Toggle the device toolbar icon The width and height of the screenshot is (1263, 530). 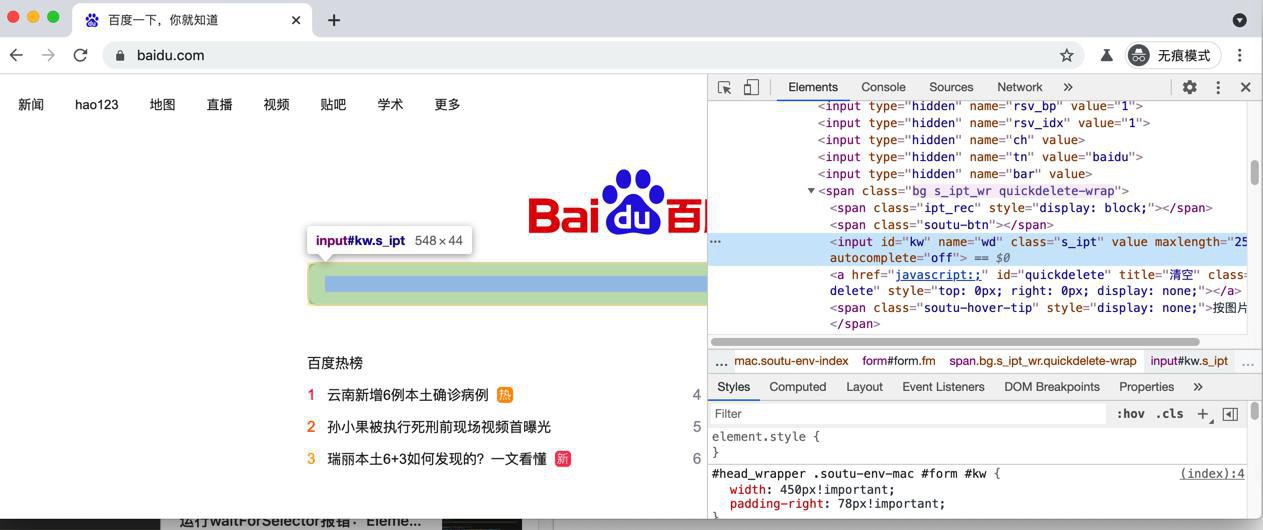(751, 87)
